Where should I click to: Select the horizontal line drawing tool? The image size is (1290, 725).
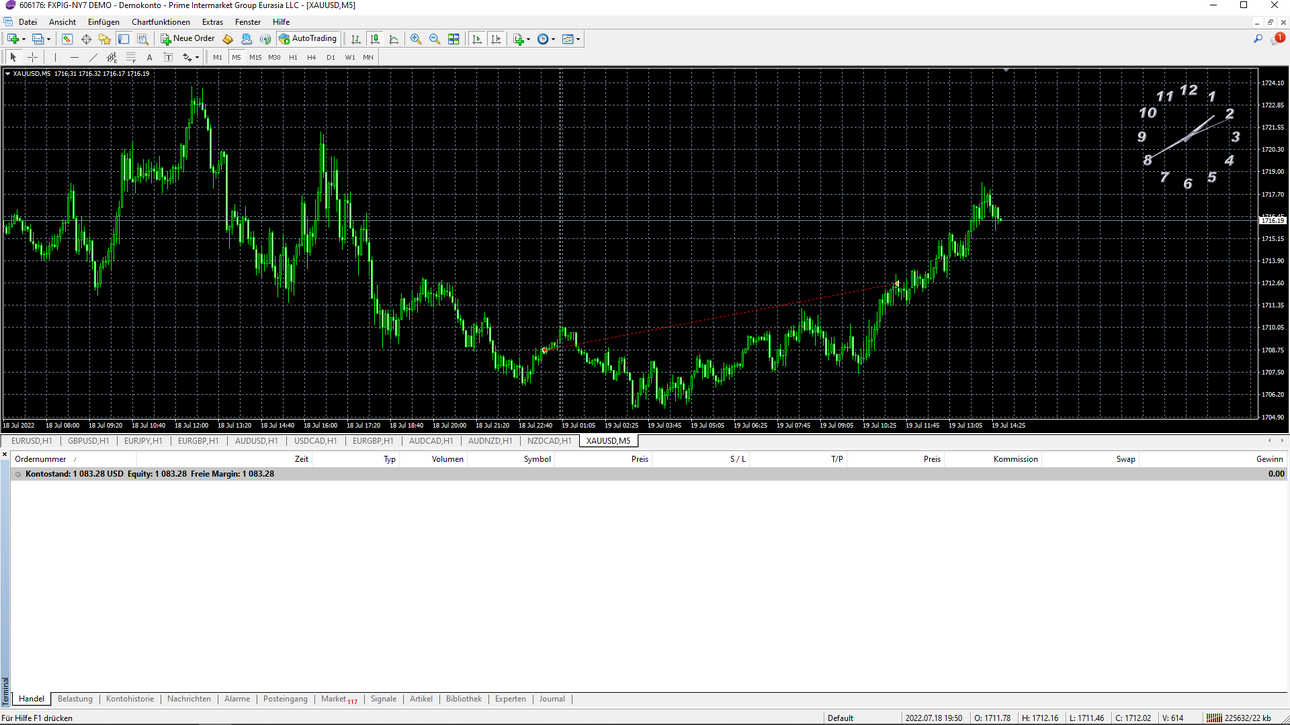click(x=74, y=57)
